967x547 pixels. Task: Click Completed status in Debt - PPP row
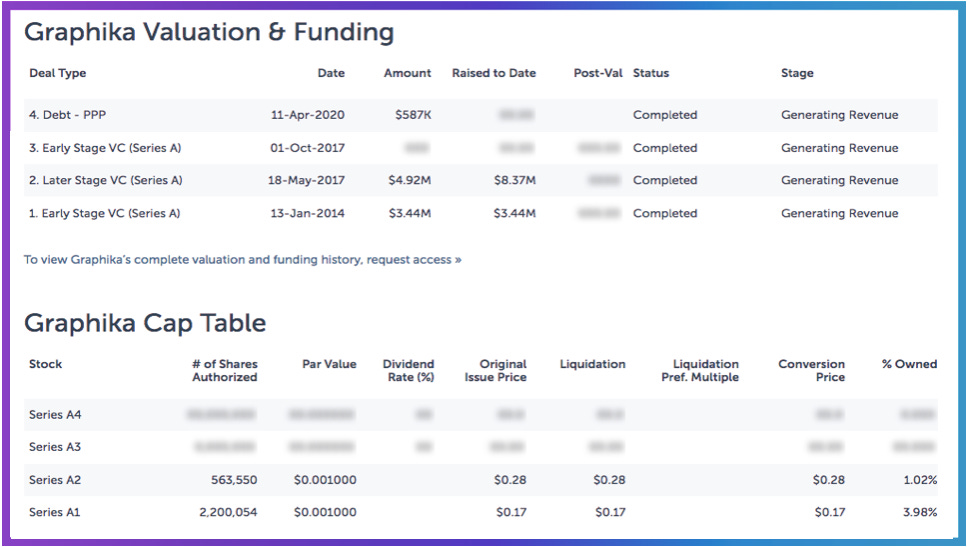point(665,115)
